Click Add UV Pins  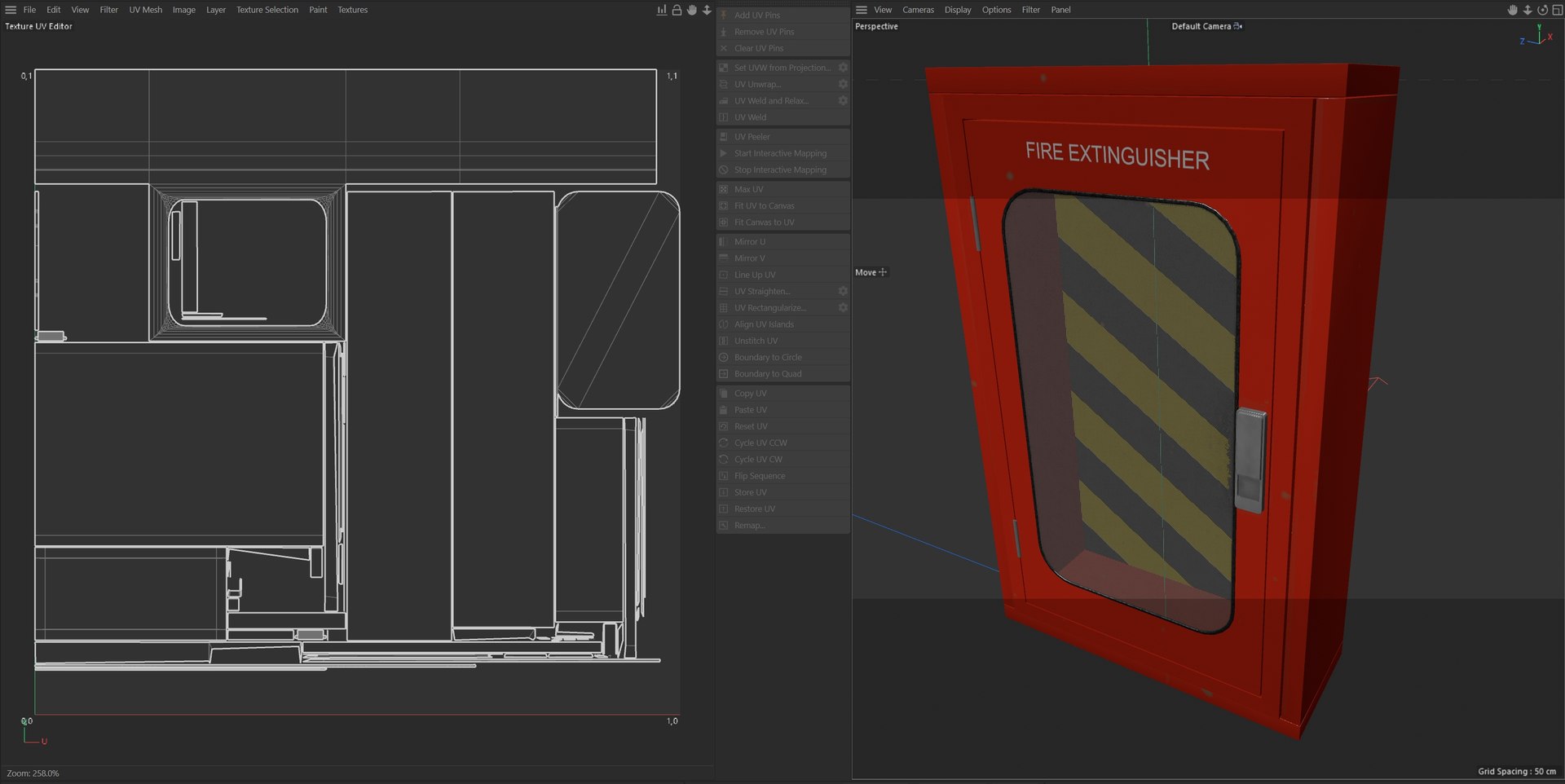point(783,15)
